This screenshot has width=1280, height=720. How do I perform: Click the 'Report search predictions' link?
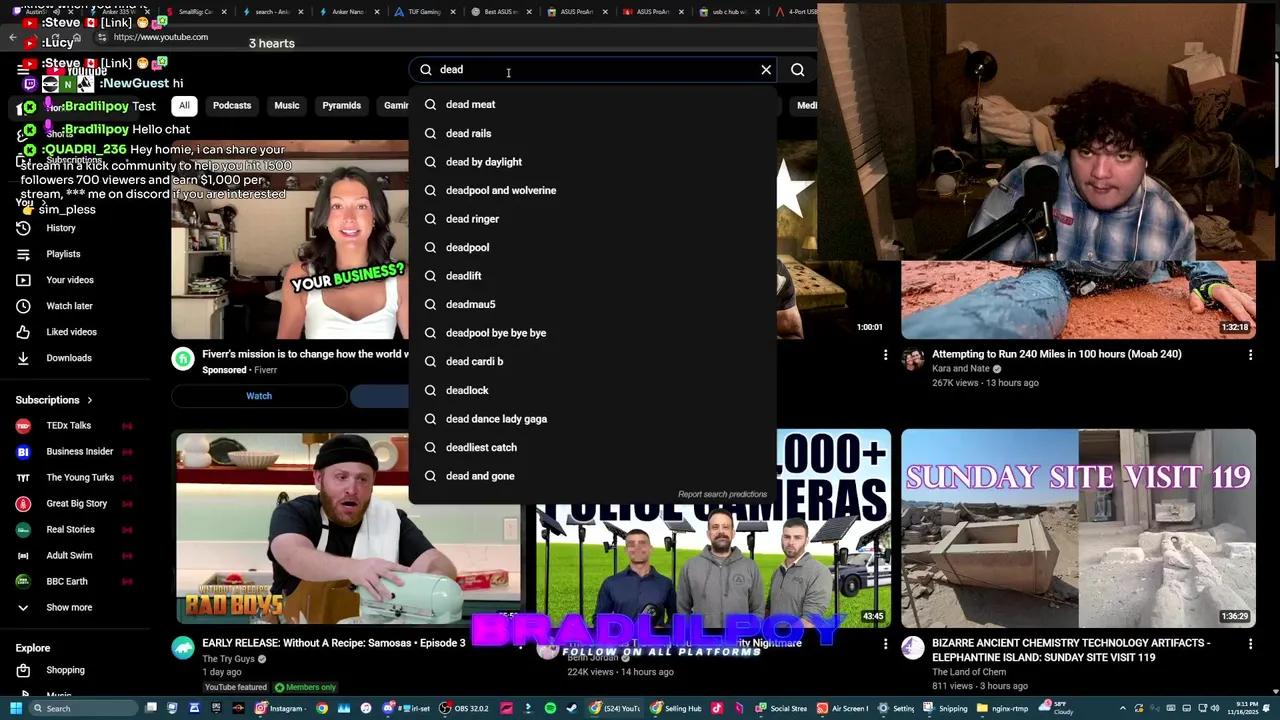coord(722,494)
